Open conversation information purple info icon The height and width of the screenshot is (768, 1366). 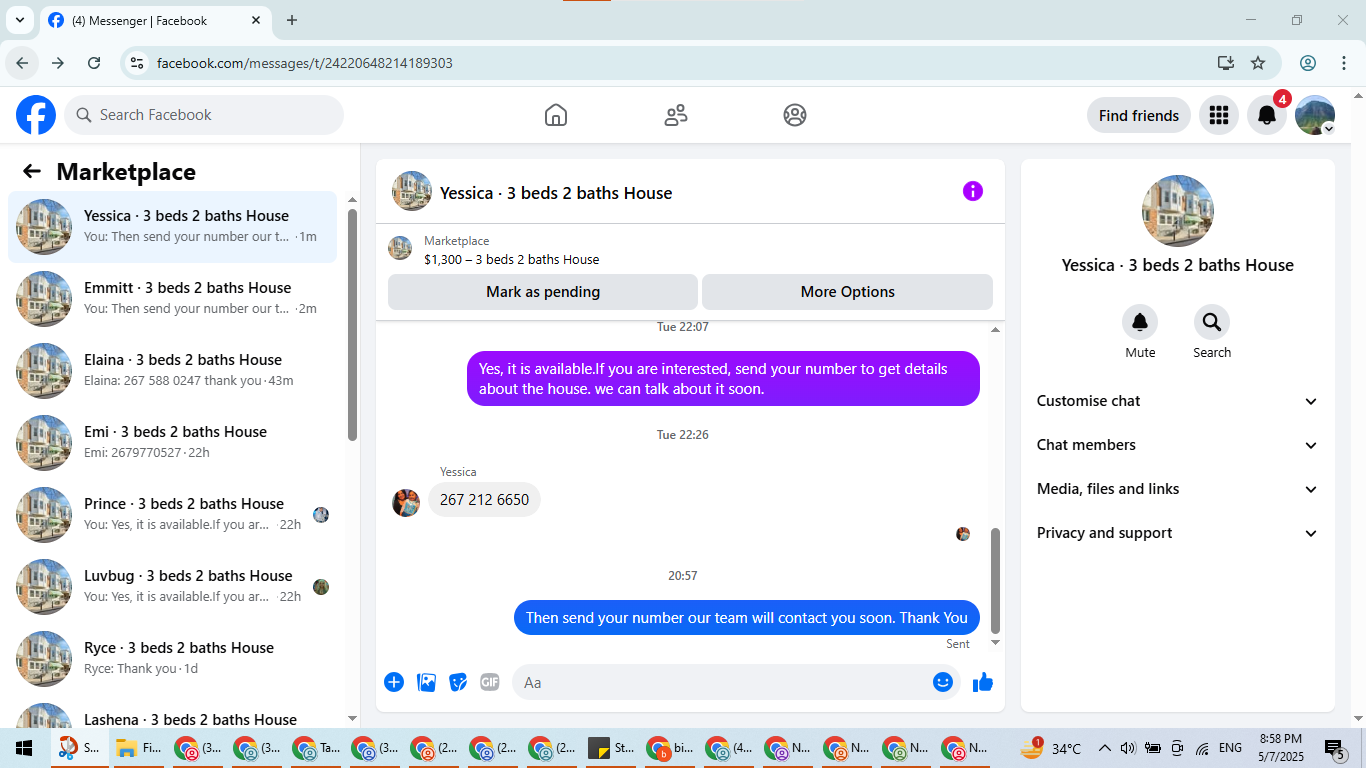(973, 191)
